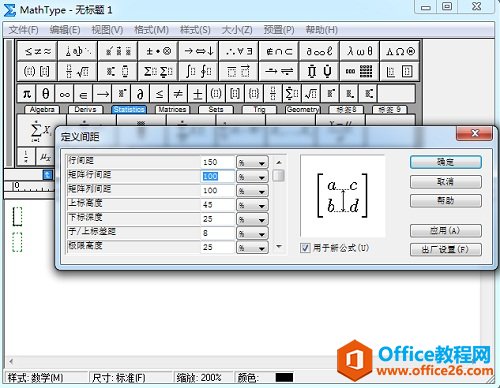Click the scroll down arrow in spacing list

[279, 247]
